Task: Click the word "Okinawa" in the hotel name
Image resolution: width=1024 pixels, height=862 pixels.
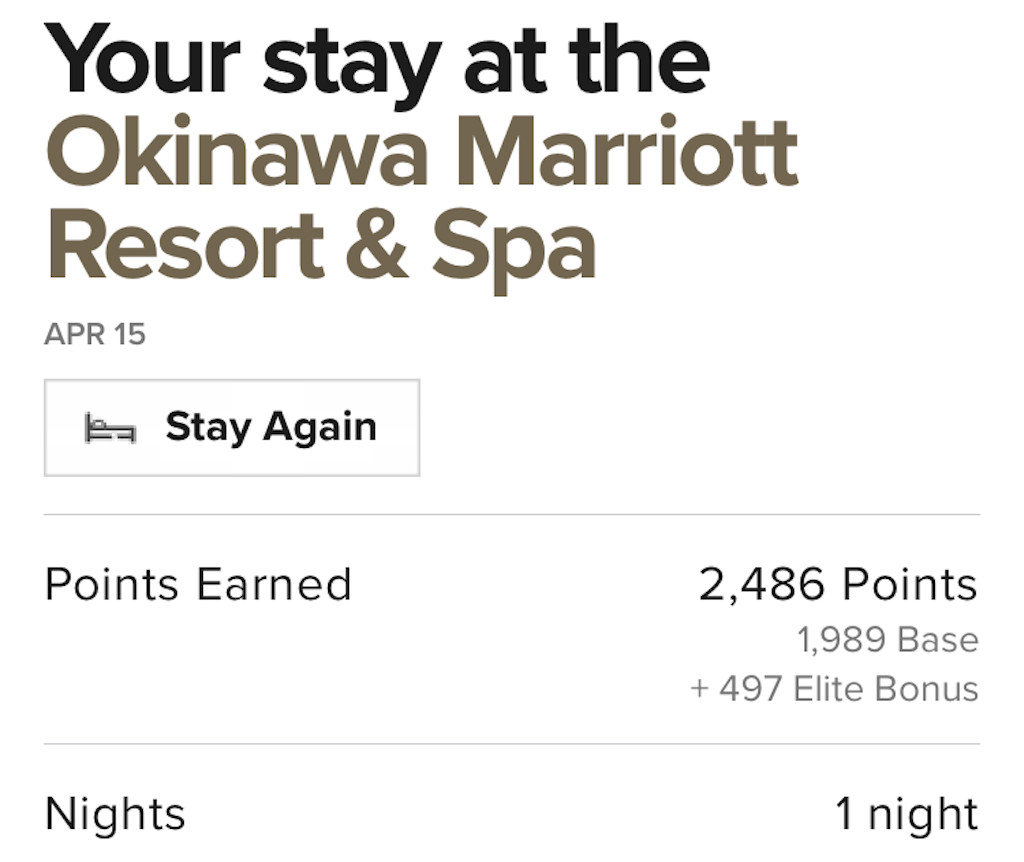Action: click(236, 150)
